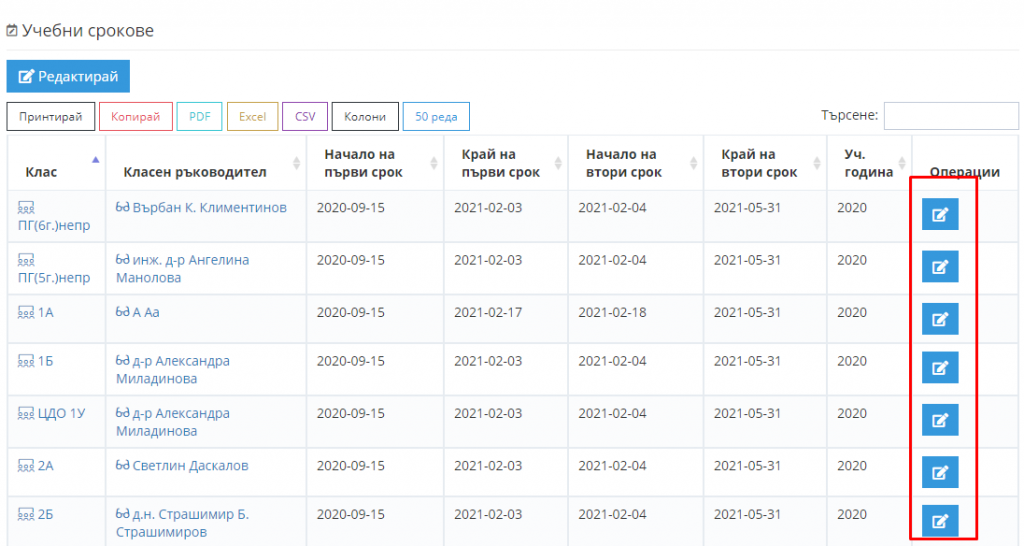Open the 50 реда rows selector
The height and width of the screenshot is (546, 1024).
click(436, 117)
